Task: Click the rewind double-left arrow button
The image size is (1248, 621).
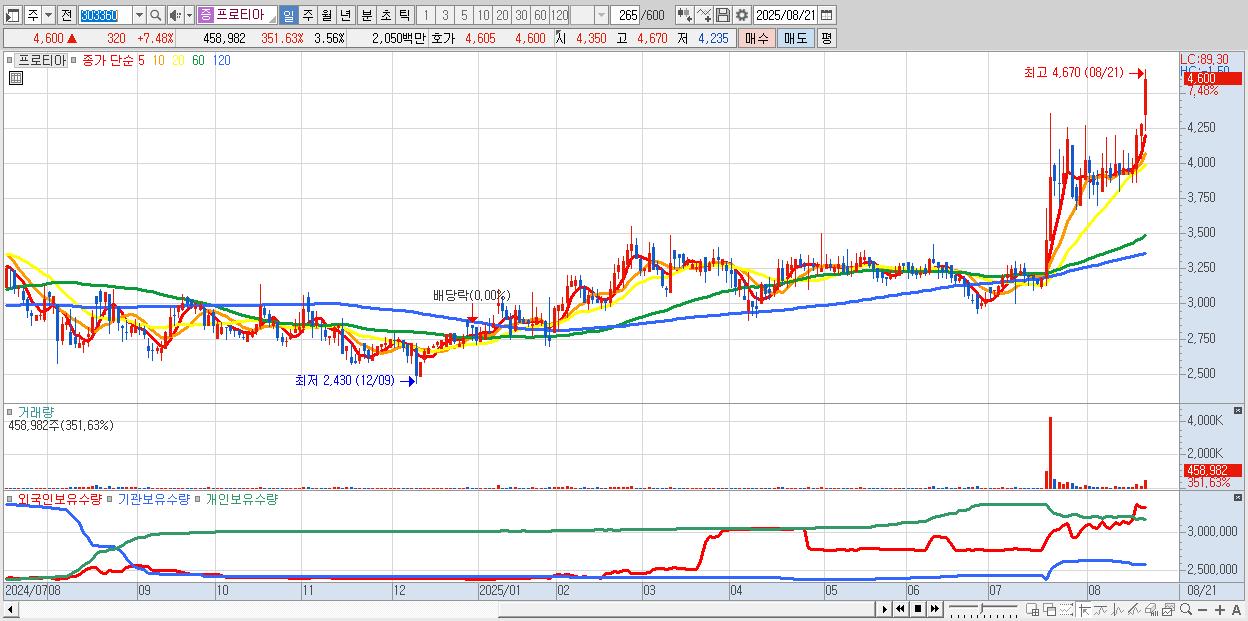Action: [900, 609]
